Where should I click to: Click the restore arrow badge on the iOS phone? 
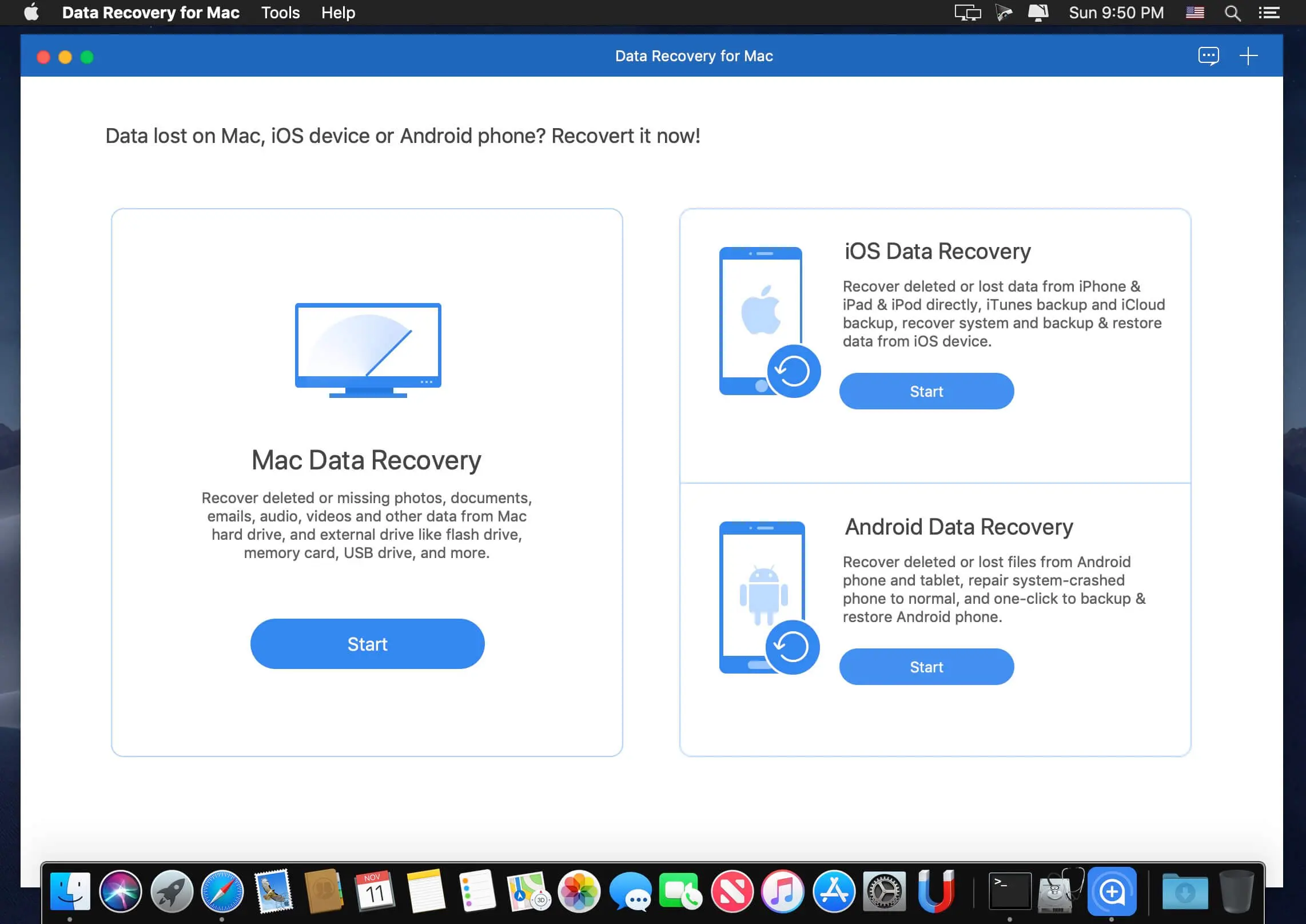(793, 371)
